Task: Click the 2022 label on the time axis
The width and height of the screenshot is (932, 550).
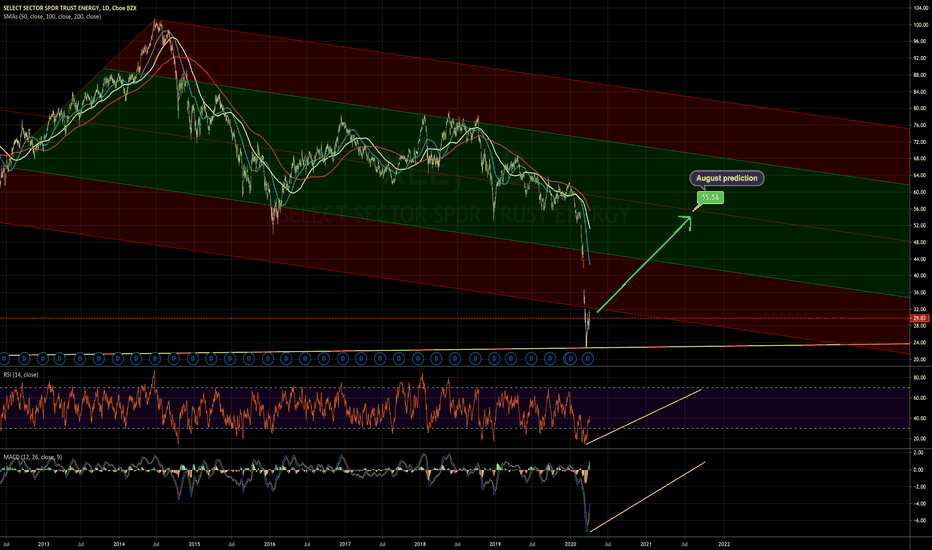Action: click(x=724, y=543)
